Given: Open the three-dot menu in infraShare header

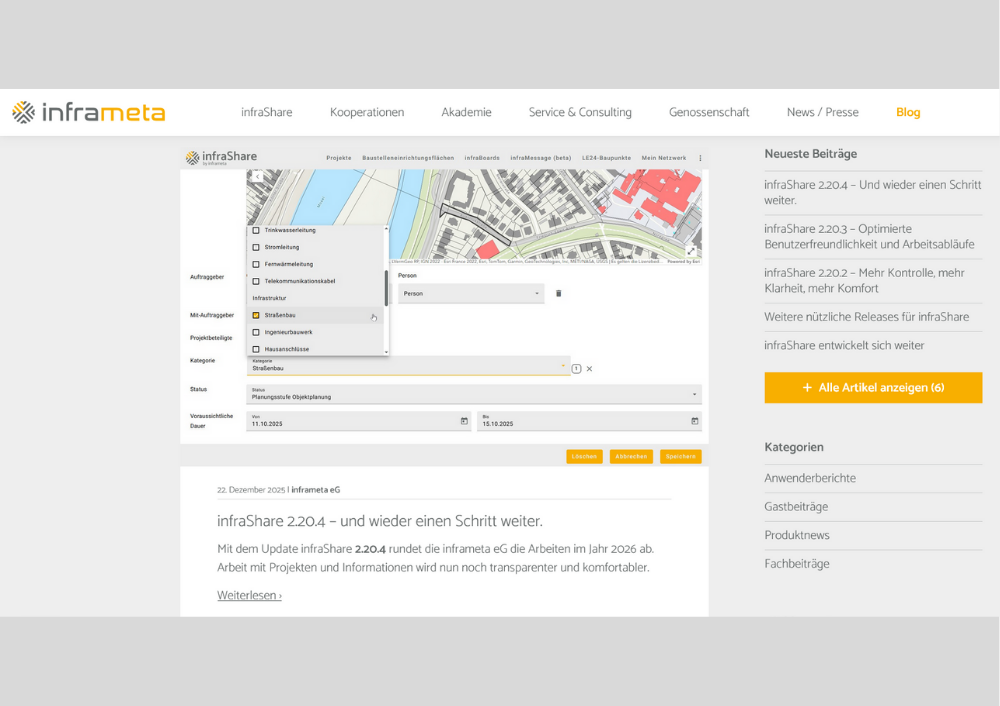Looking at the screenshot, I should pyautogui.click(x=700, y=158).
